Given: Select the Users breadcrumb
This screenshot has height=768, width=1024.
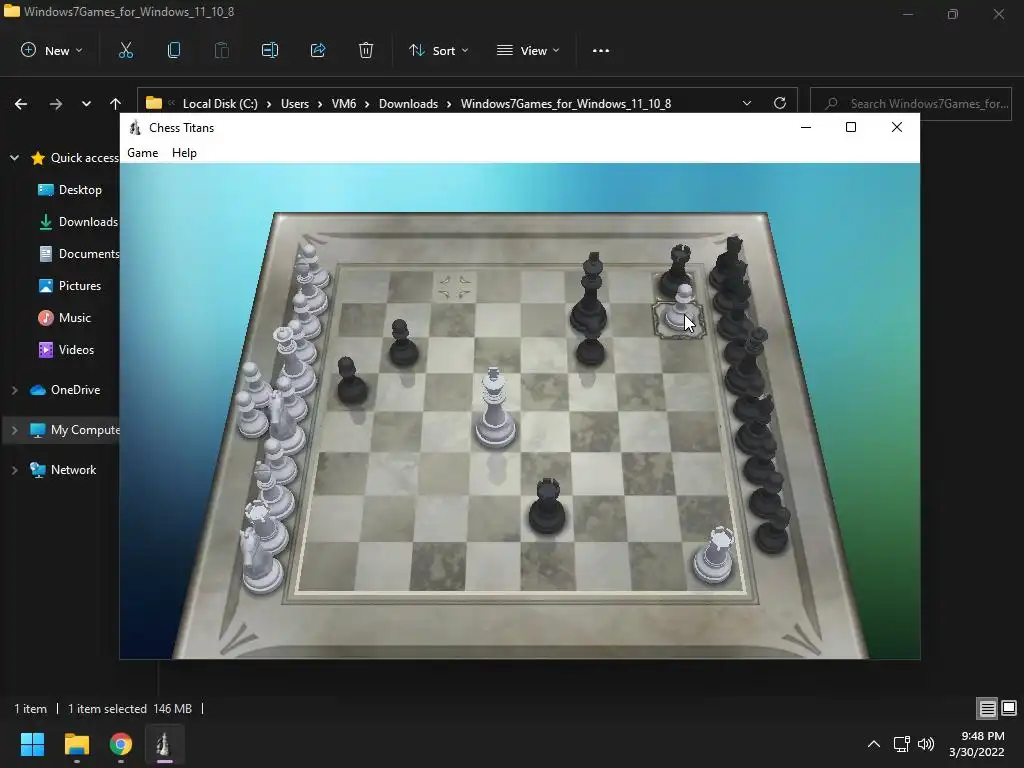Looking at the screenshot, I should pyautogui.click(x=295, y=104).
